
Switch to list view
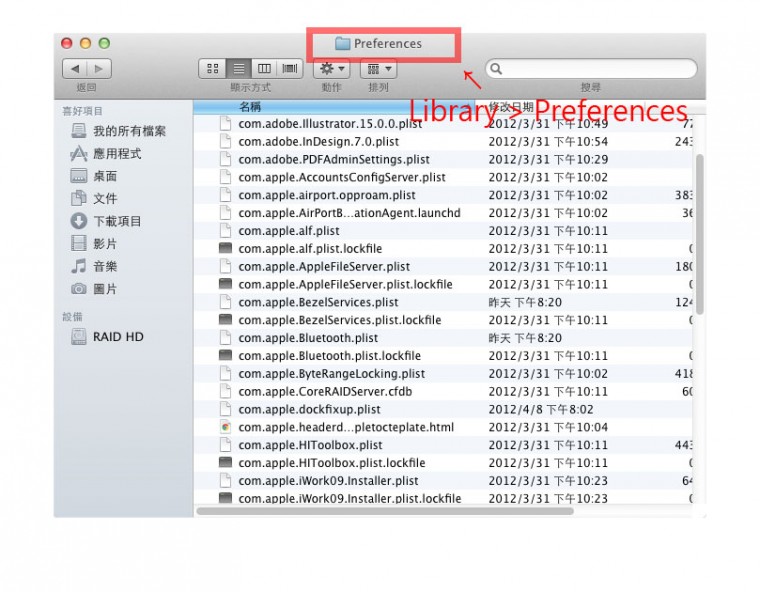coord(238,68)
